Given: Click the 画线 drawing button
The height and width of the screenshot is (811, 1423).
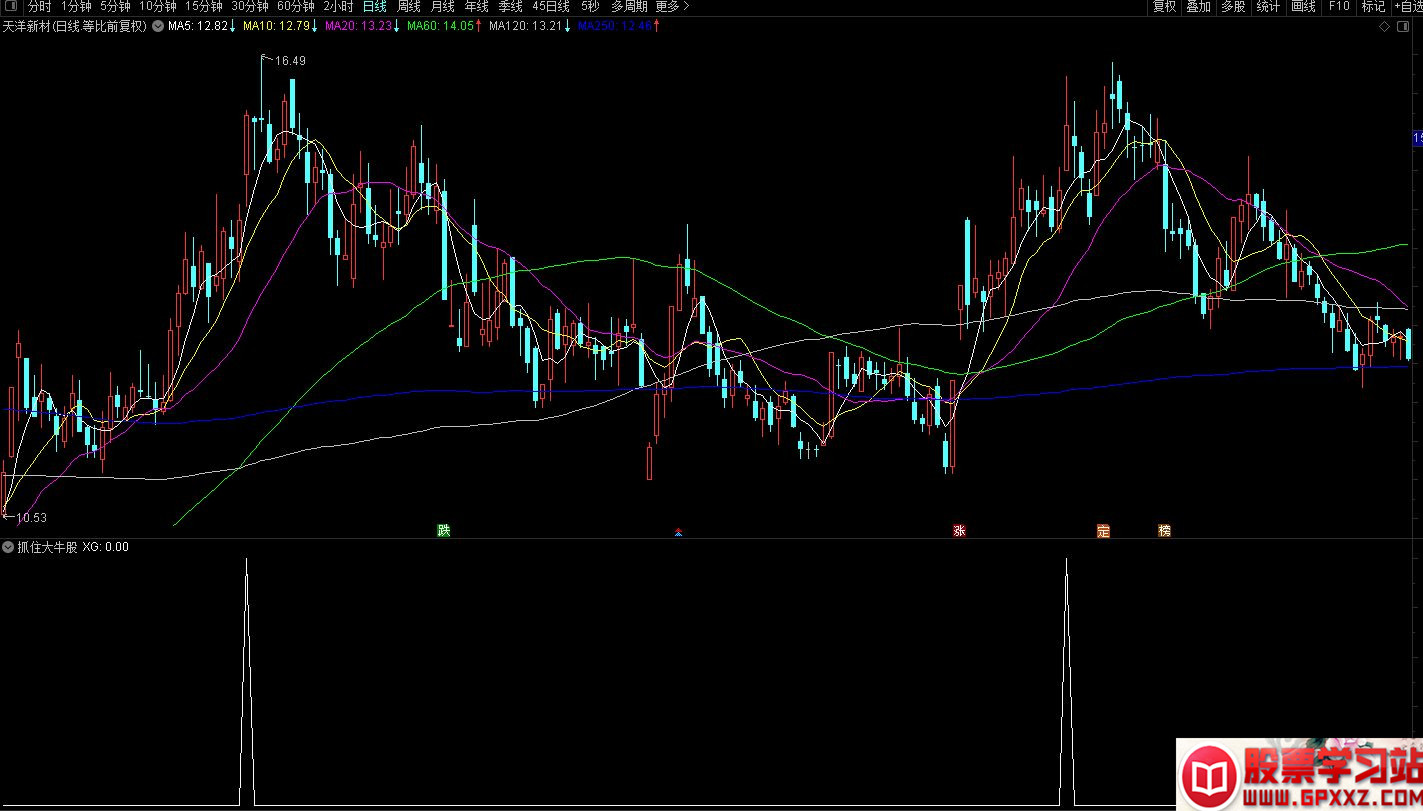Looking at the screenshot, I should pyautogui.click(x=1303, y=6).
